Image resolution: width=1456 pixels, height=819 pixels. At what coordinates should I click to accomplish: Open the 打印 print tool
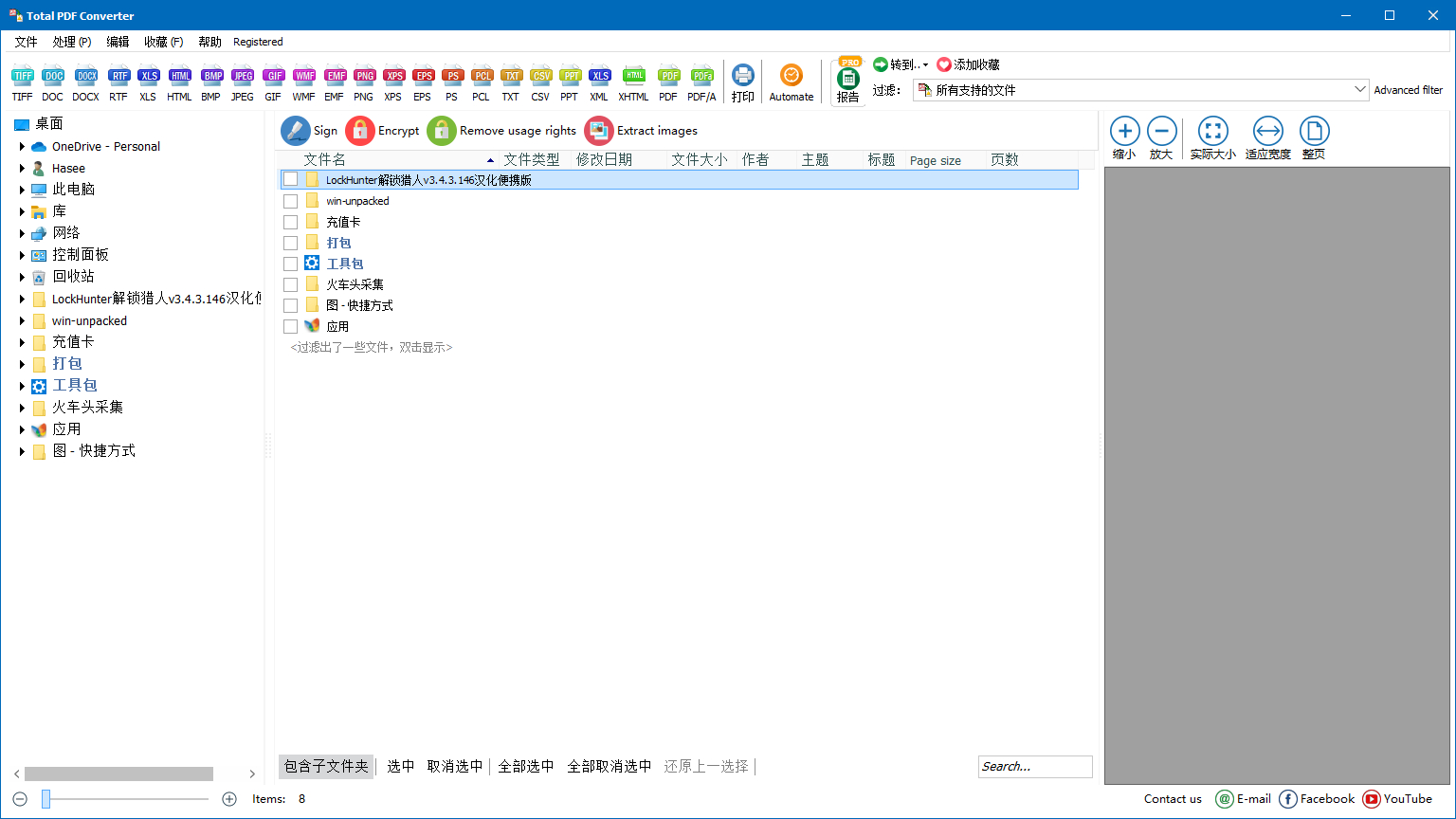743,83
